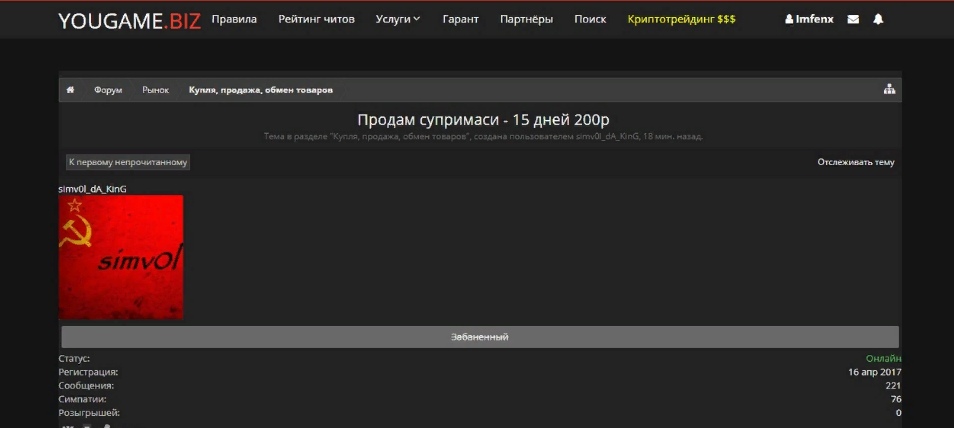Viewport: 954px width, 428px height.
Task: Open the YOUGAME.BIZ logo home link
Action: pyautogui.click(x=130, y=21)
